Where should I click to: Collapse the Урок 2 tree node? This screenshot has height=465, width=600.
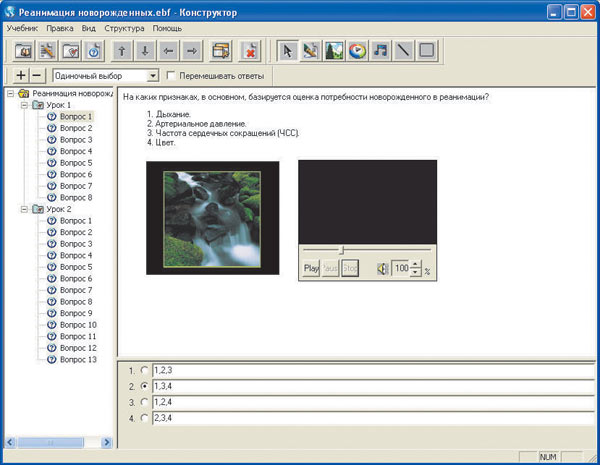[x=24, y=209]
